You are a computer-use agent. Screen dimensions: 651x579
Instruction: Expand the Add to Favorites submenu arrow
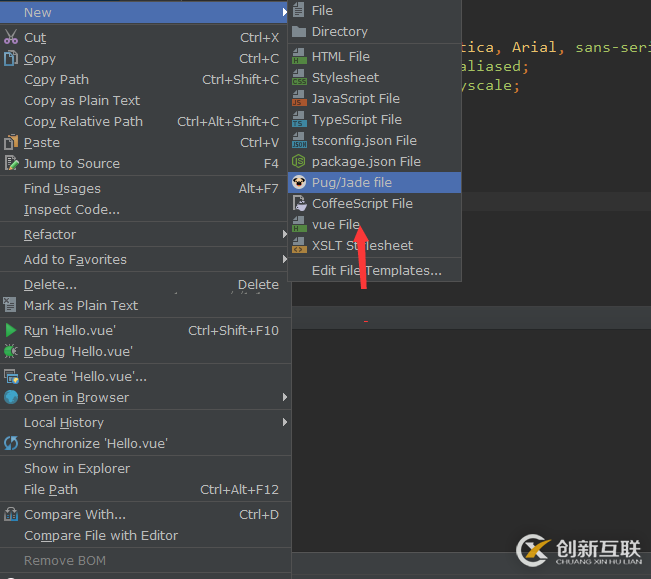(284, 259)
